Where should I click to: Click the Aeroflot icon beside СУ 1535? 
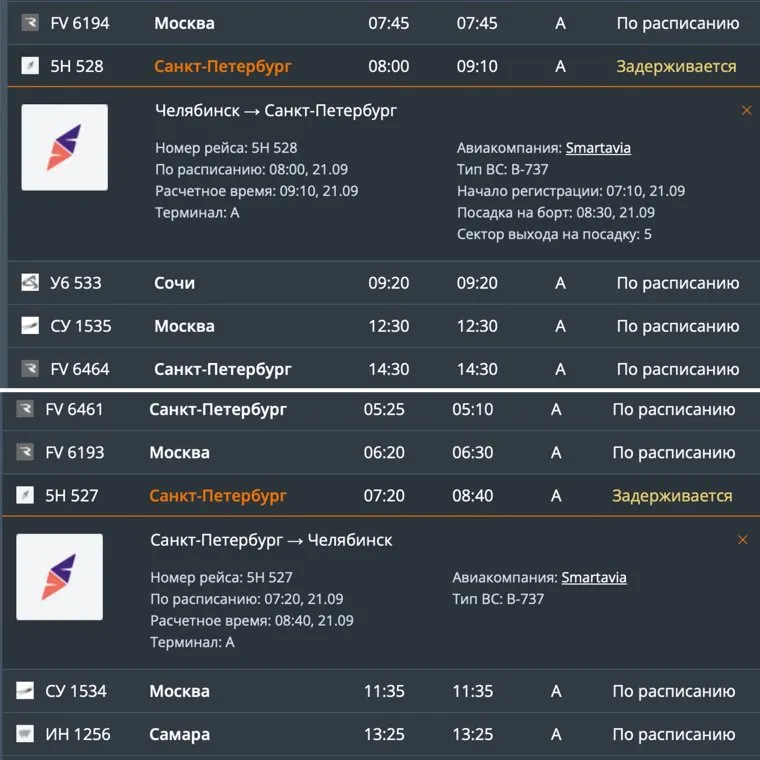pyautogui.click(x=29, y=326)
